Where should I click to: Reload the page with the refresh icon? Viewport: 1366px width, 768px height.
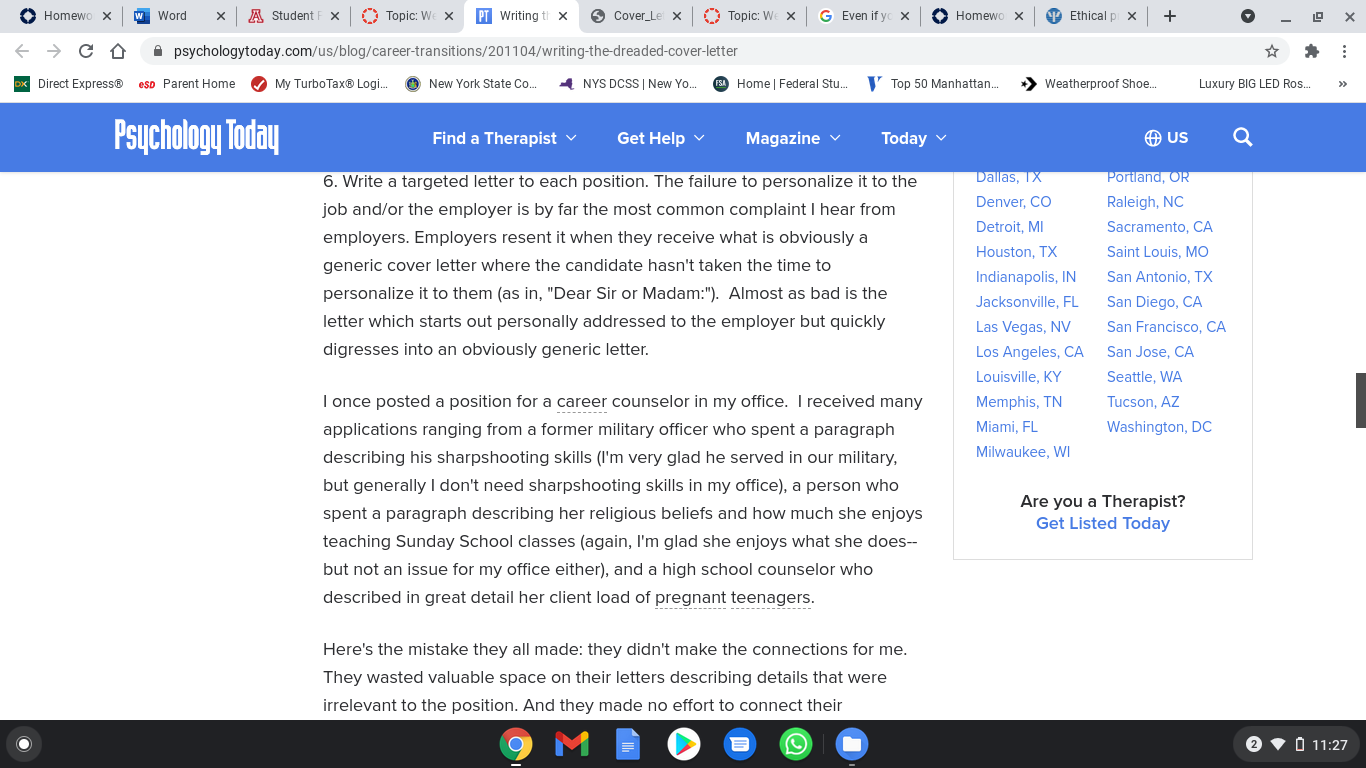point(86,51)
